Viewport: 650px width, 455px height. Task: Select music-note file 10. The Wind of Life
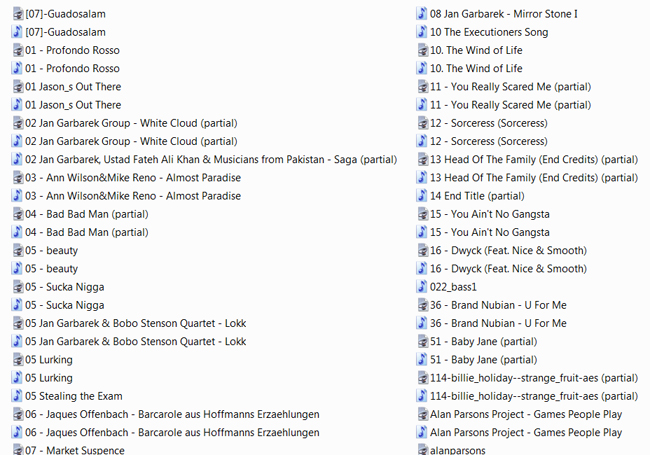[470, 69]
